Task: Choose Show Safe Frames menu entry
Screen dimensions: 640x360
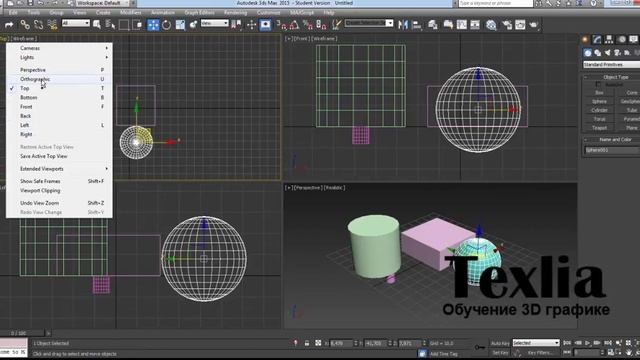Action: (x=60, y=181)
